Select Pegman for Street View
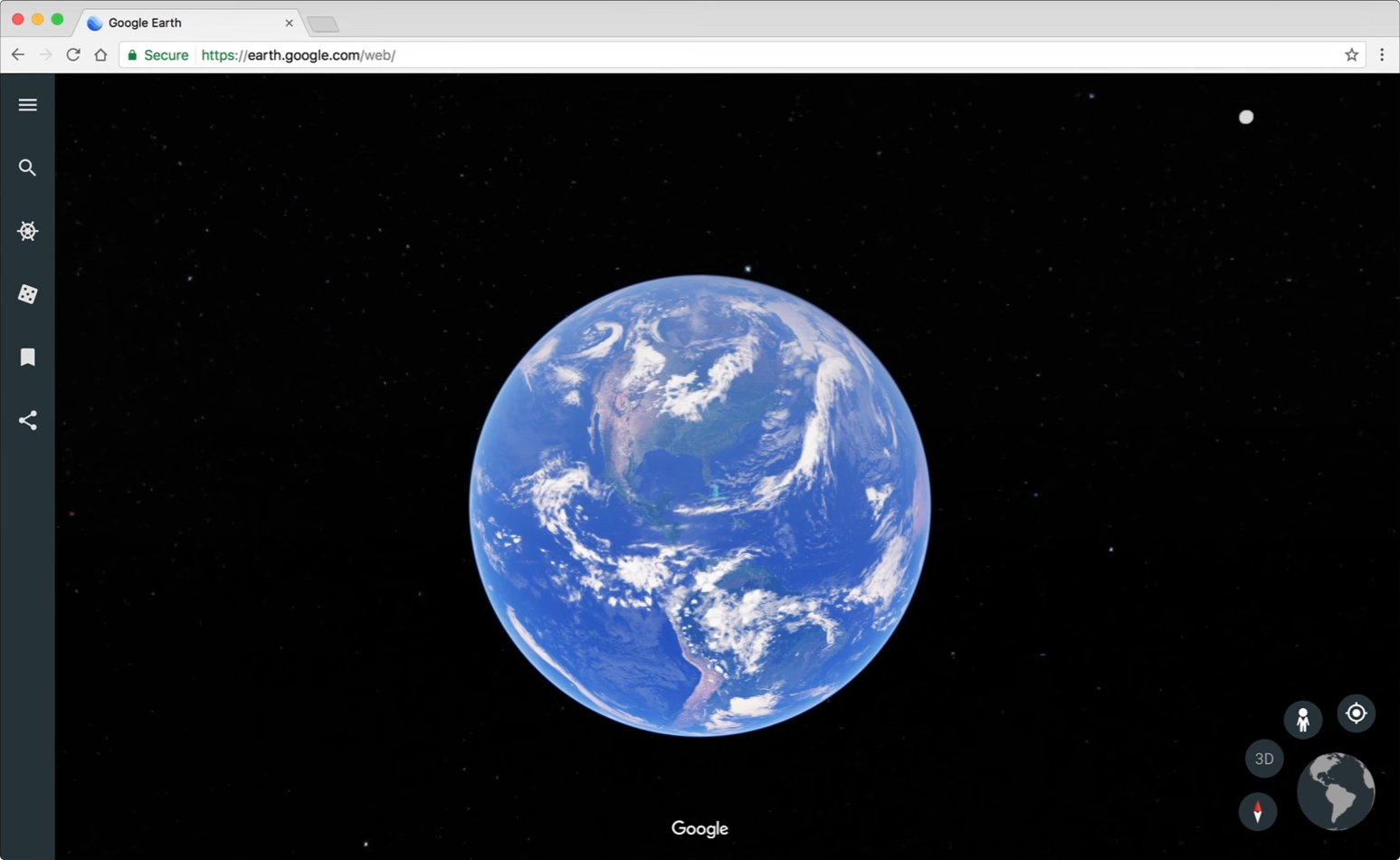 (x=1302, y=719)
